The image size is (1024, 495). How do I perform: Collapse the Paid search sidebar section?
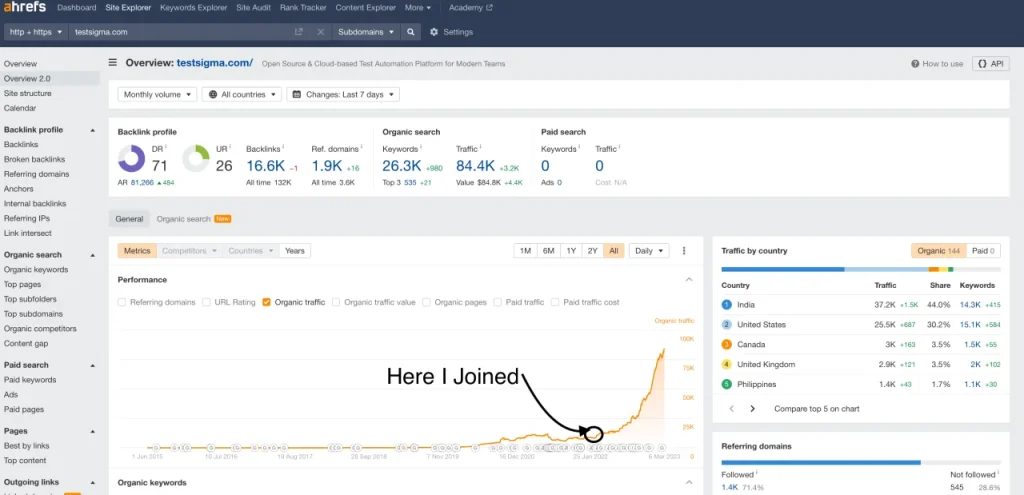tap(92, 365)
